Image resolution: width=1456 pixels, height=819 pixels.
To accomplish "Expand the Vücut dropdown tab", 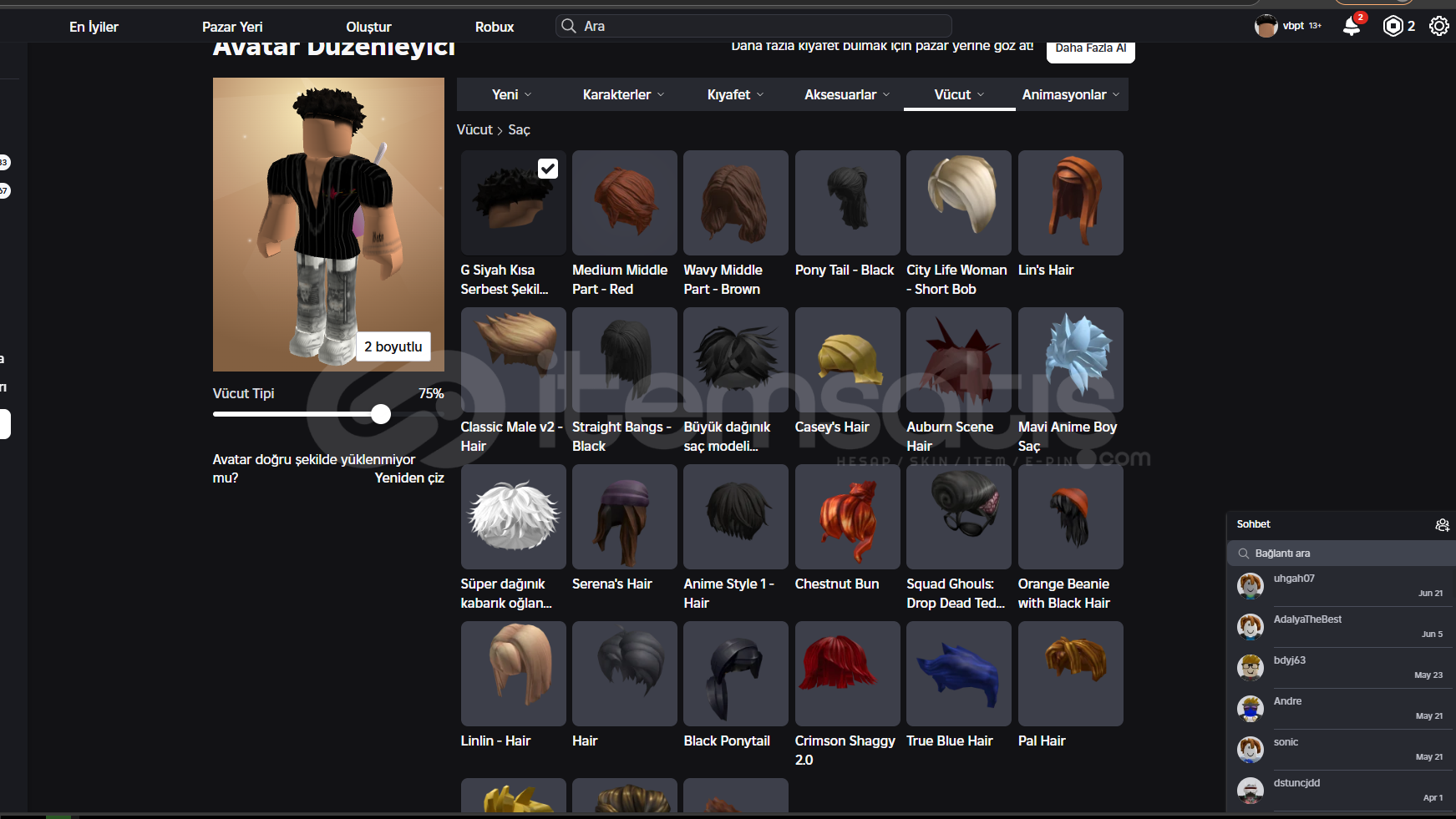I will [959, 94].
